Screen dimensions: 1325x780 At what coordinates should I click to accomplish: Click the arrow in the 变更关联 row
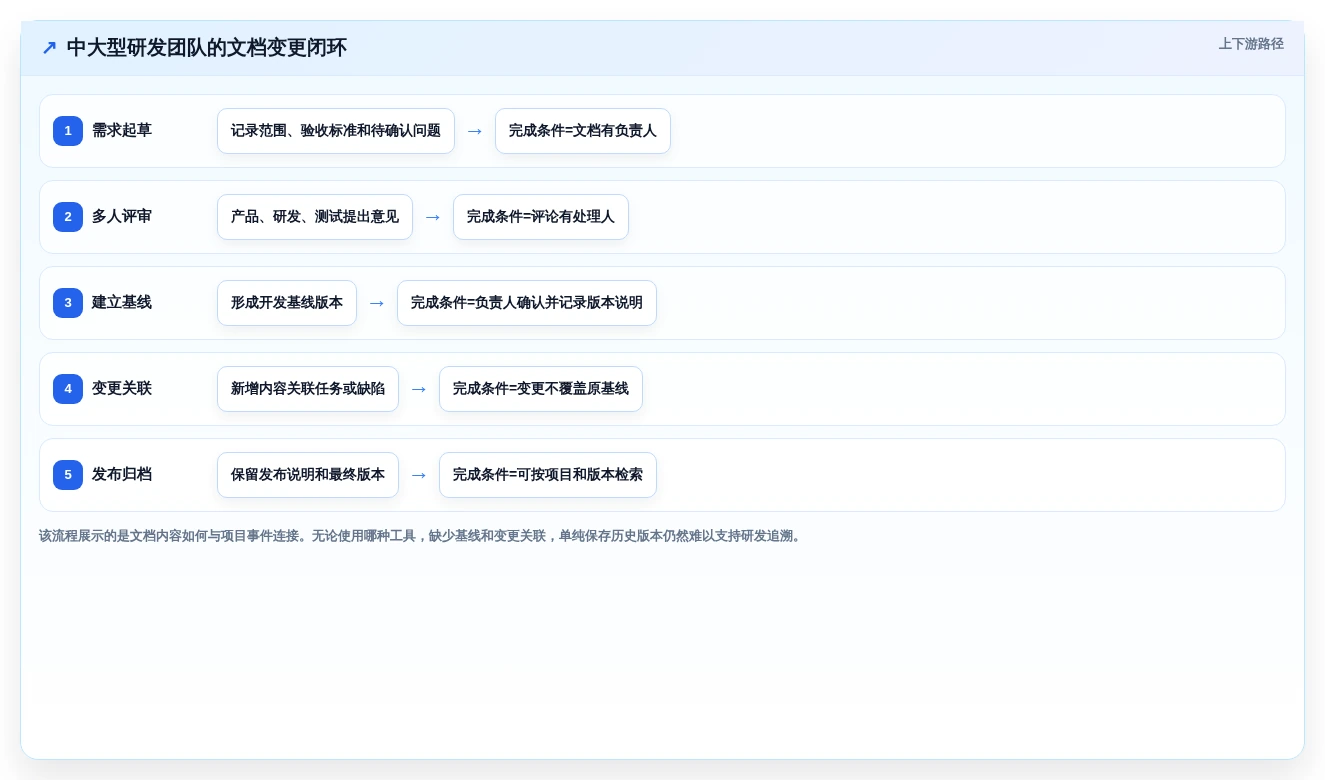pyautogui.click(x=419, y=389)
